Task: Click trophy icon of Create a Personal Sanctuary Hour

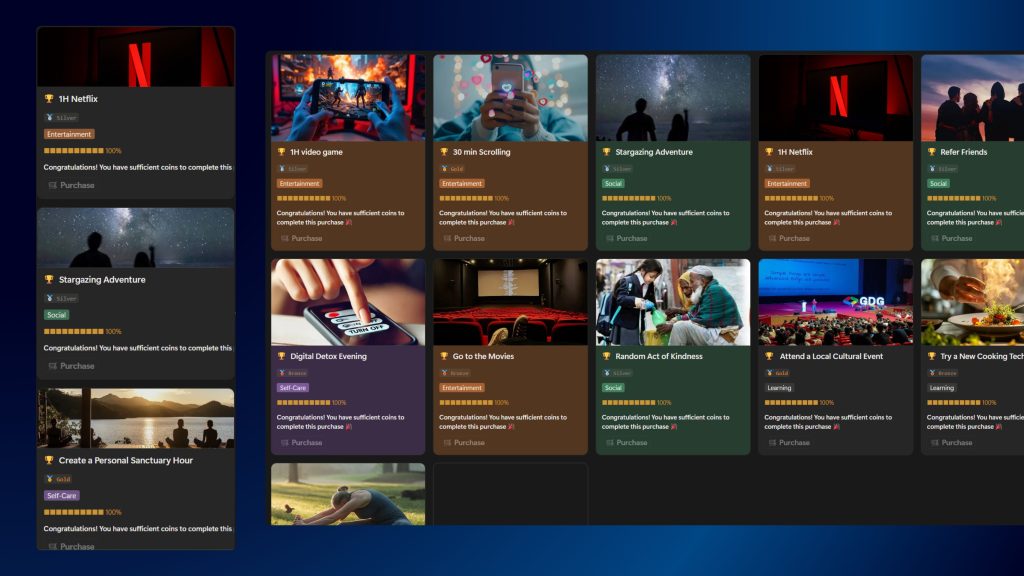Action: click(49, 461)
